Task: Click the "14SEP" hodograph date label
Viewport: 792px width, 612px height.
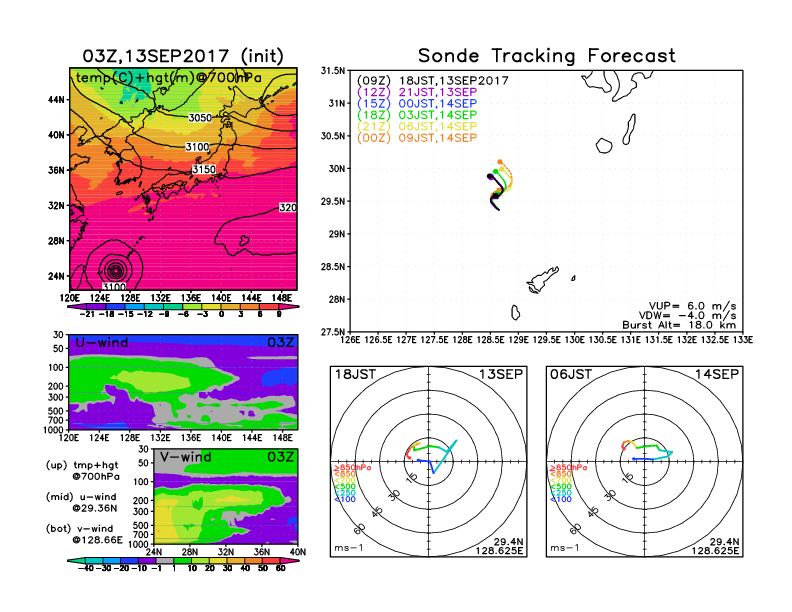Action: coord(717,374)
